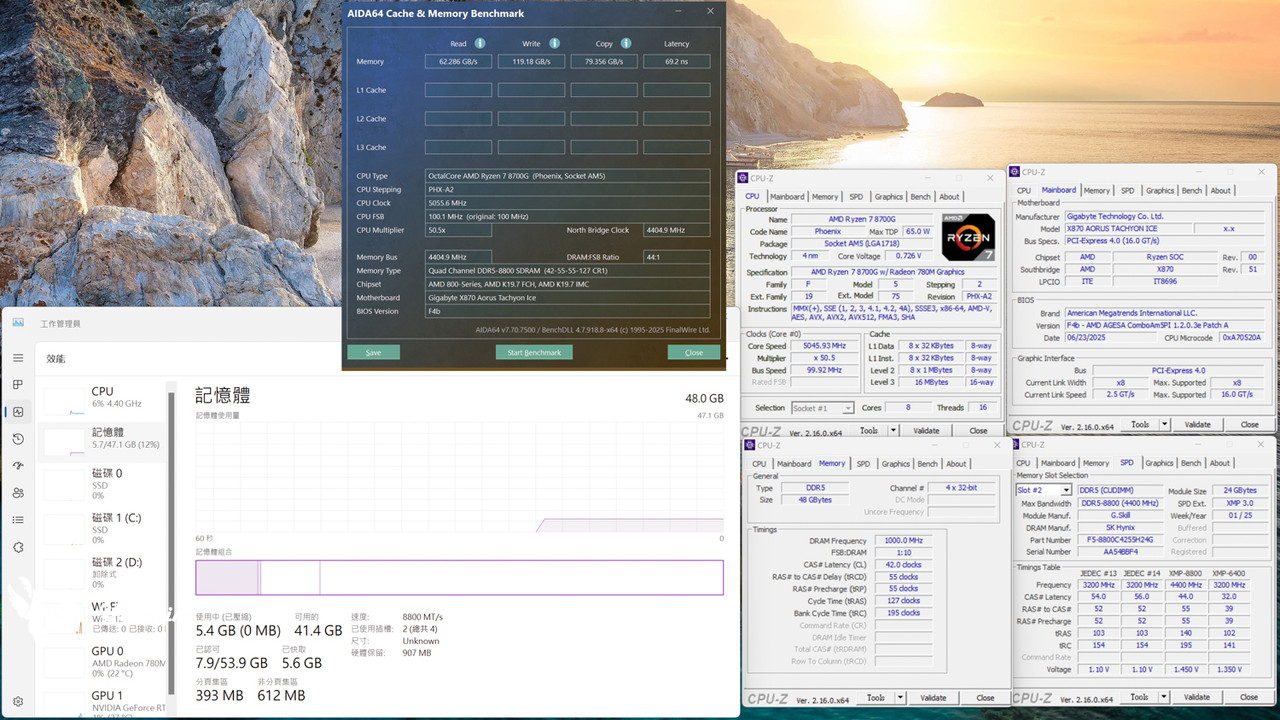Image resolution: width=1280 pixels, height=720 pixels.
Task: Open Services icon in Task Manager sidebar
Action: point(18,547)
